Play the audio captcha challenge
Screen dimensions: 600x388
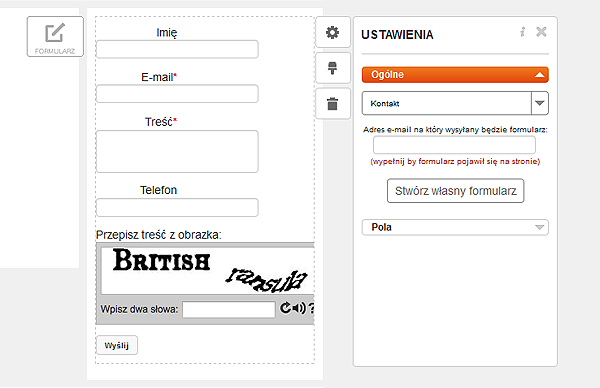(299, 308)
